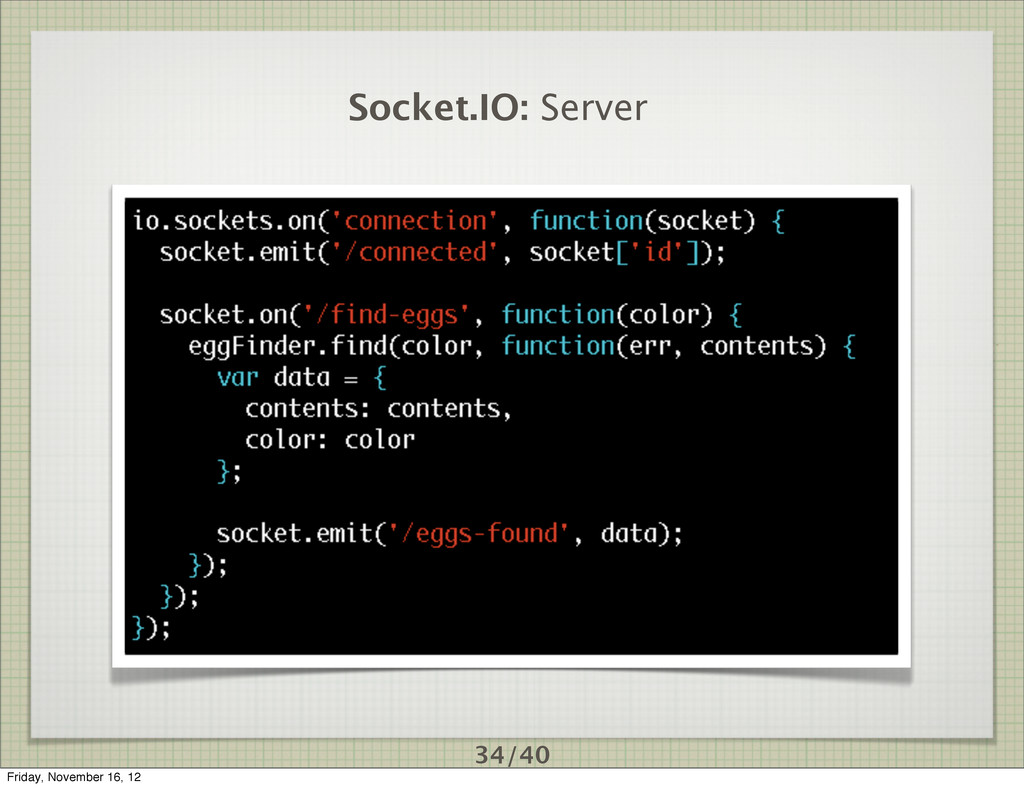Click 'io.sockets.on(' at code start
The image size is (1024, 788).
click(x=231, y=221)
